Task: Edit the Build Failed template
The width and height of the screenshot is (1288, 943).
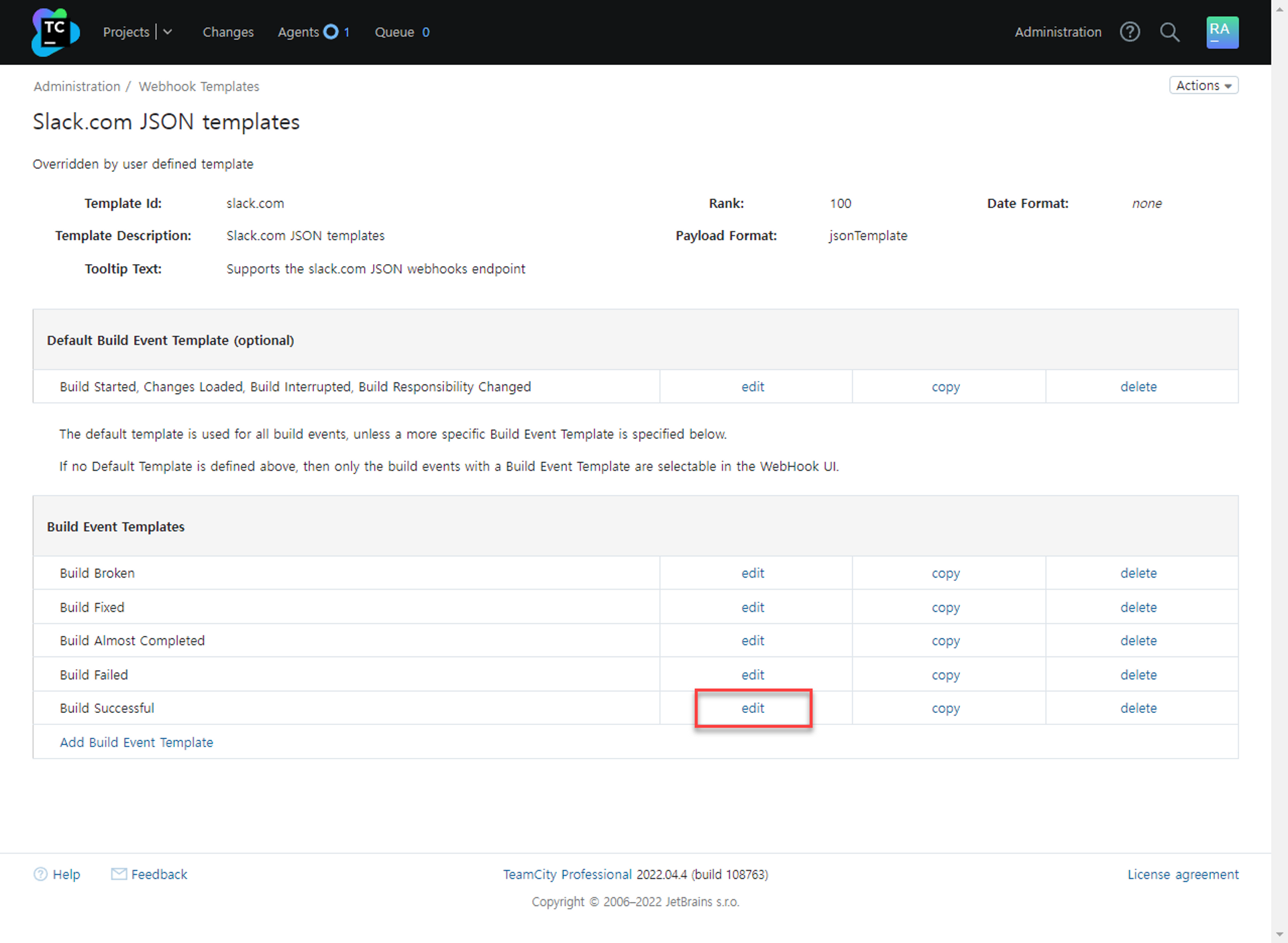Action: click(x=753, y=675)
